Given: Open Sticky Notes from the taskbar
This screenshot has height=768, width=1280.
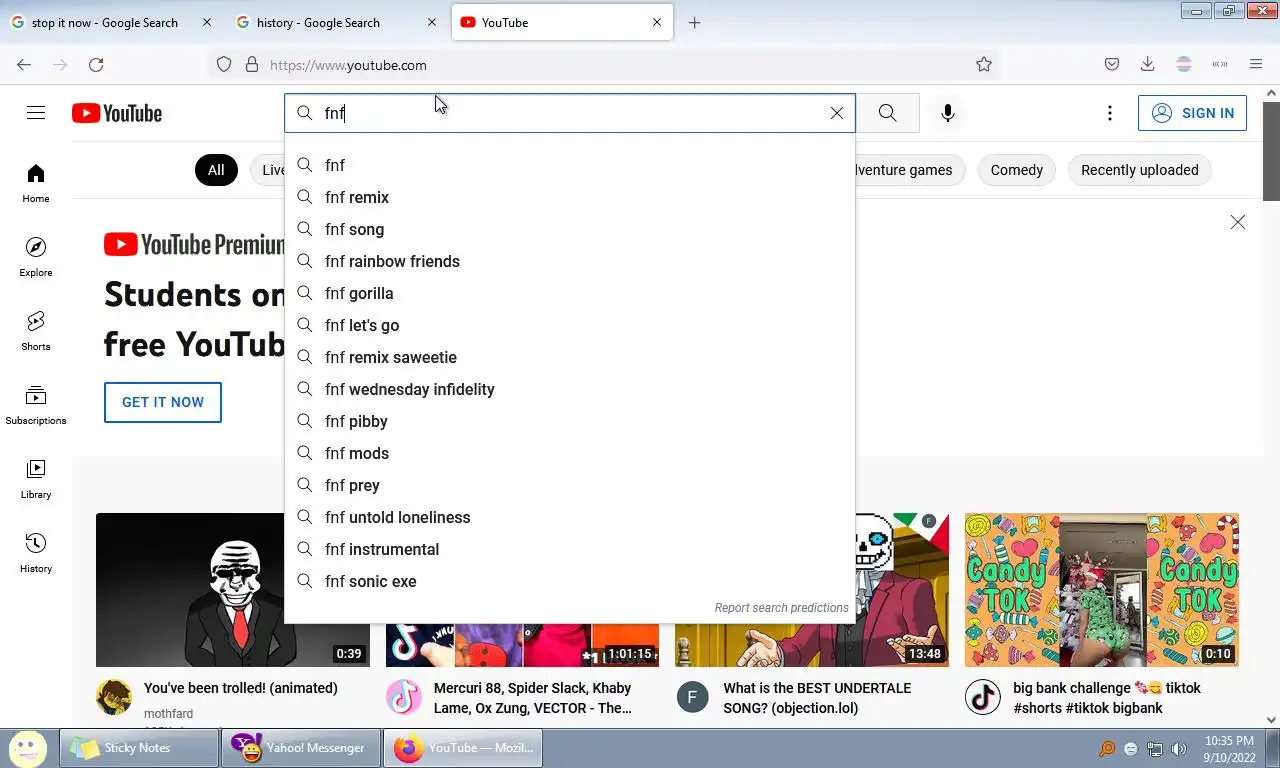Looking at the screenshot, I should click(x=139, y=748).
